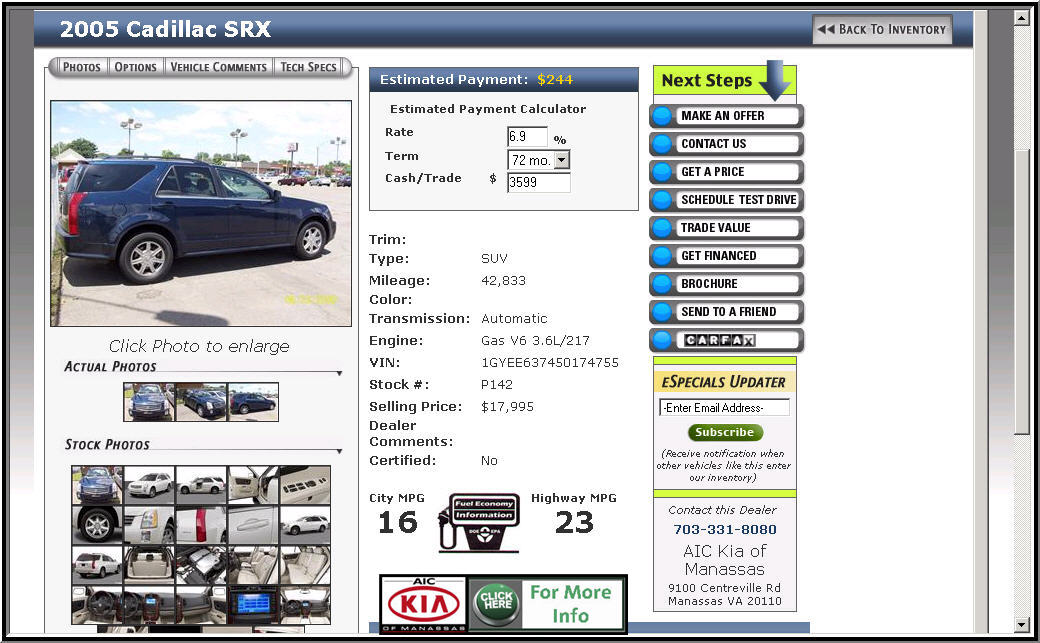Viewport: 1040px width, 643px height.
Task: Edit the Cash/Trade amount field
Action: pyautogui.click(x=539, y=182)
